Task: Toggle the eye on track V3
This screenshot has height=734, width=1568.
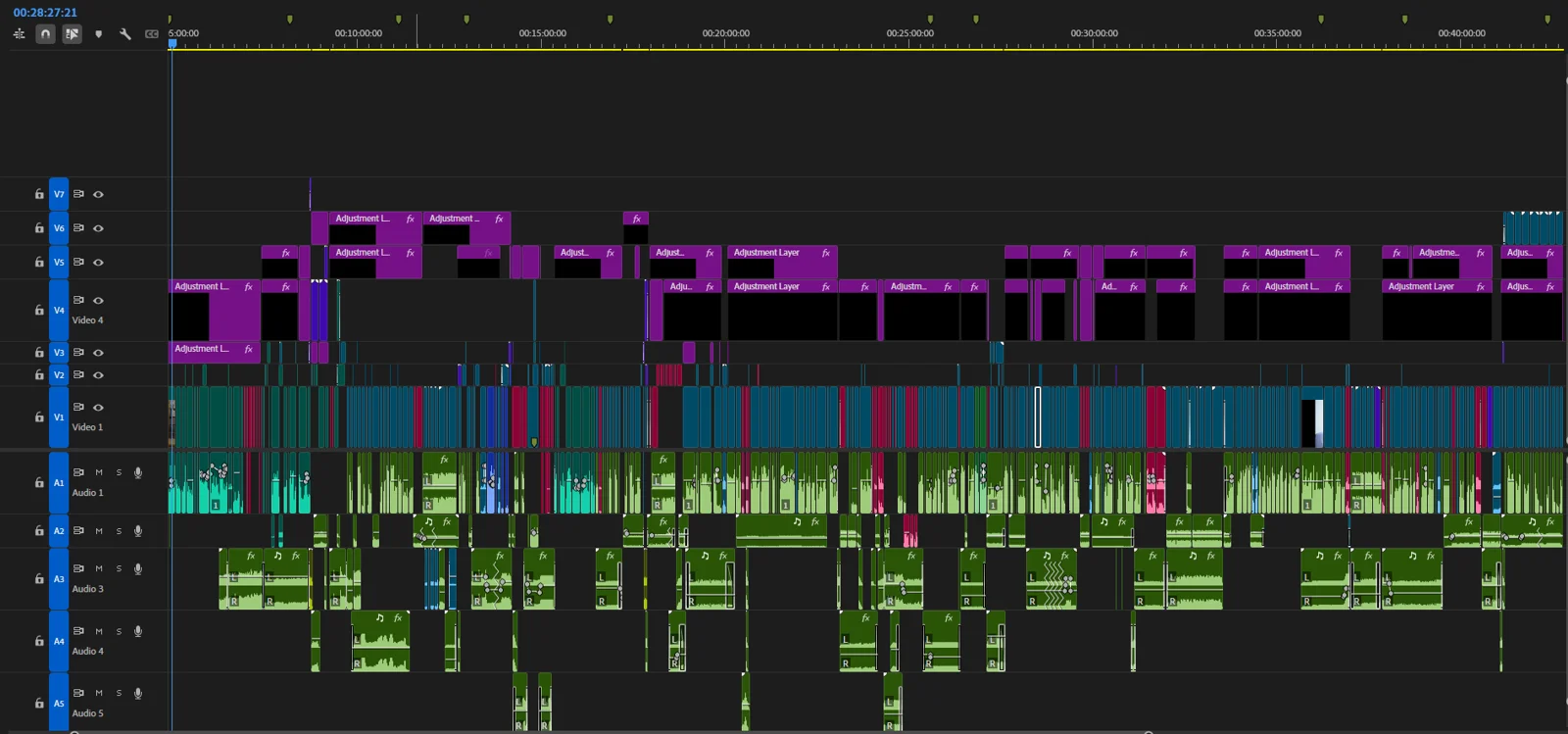Action: coord(98,352)
